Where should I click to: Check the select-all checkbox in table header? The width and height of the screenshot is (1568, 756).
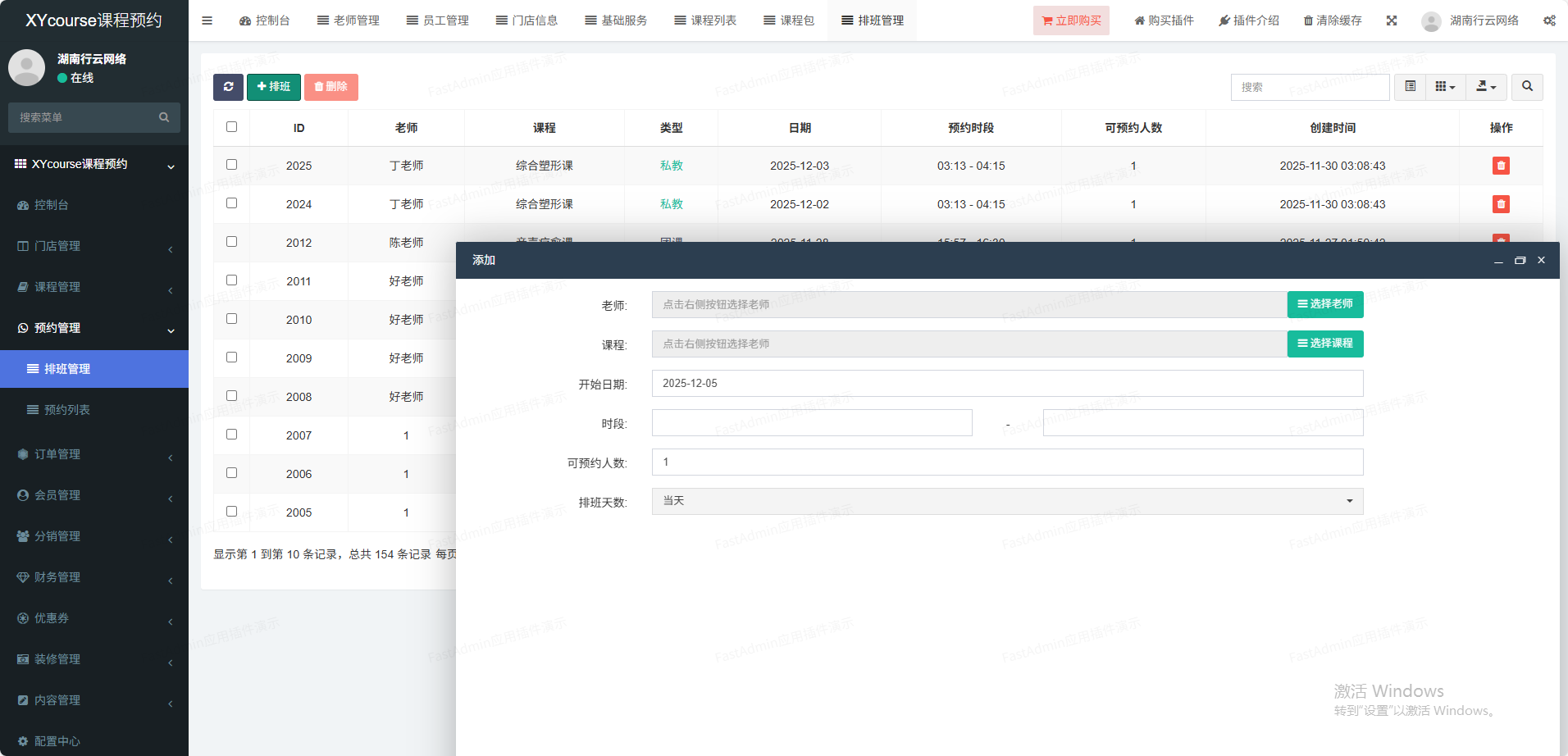[x=232, y=127]
